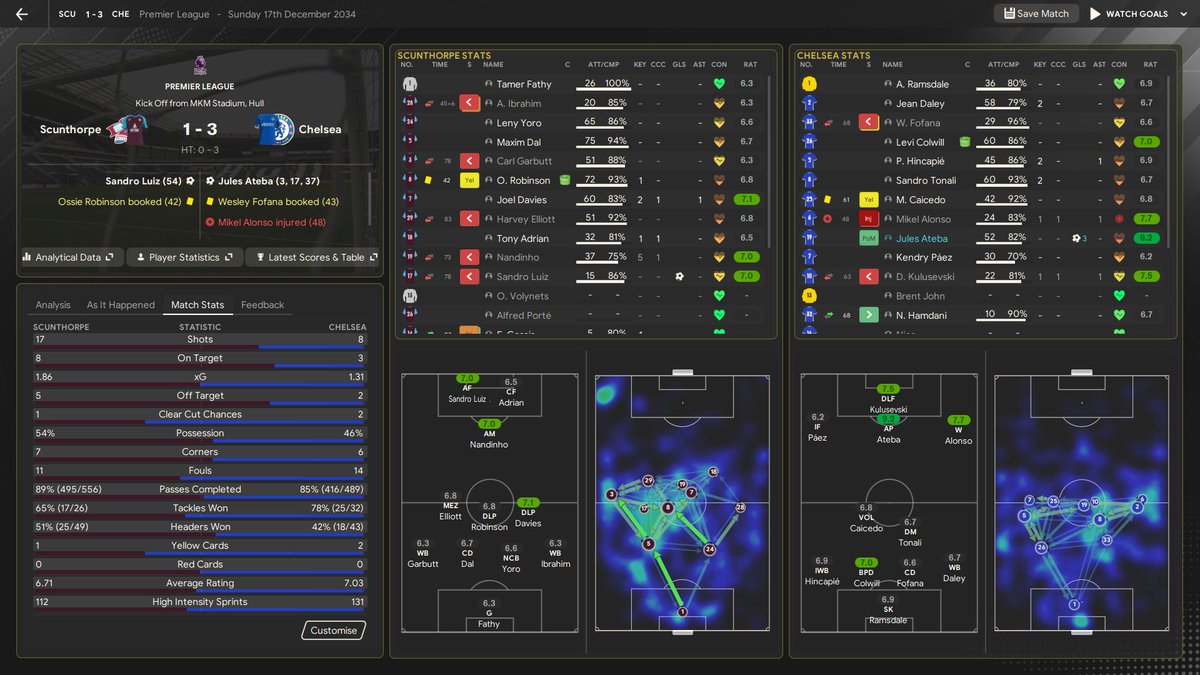This screenshot has width=1200, height=675.
Task: Click M. Caicedo's yellow card status icon
Action: (870, 199)
